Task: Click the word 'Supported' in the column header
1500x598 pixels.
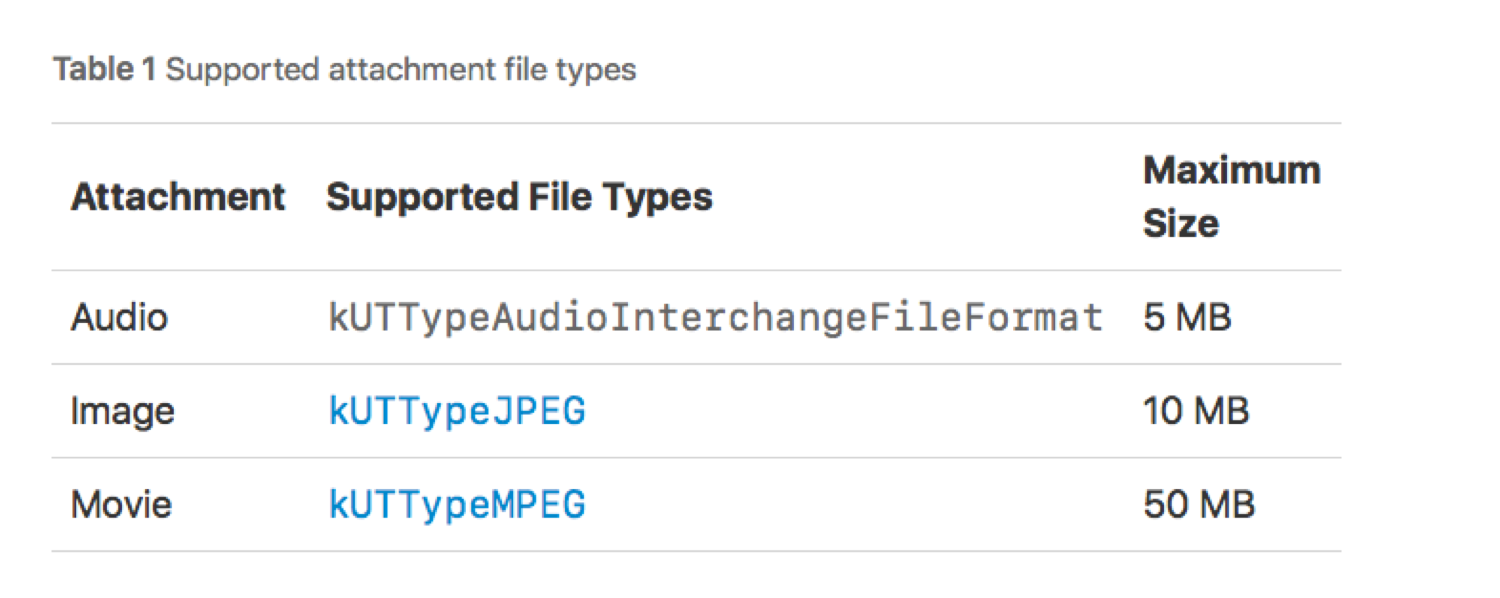Action: click(410, 197)
